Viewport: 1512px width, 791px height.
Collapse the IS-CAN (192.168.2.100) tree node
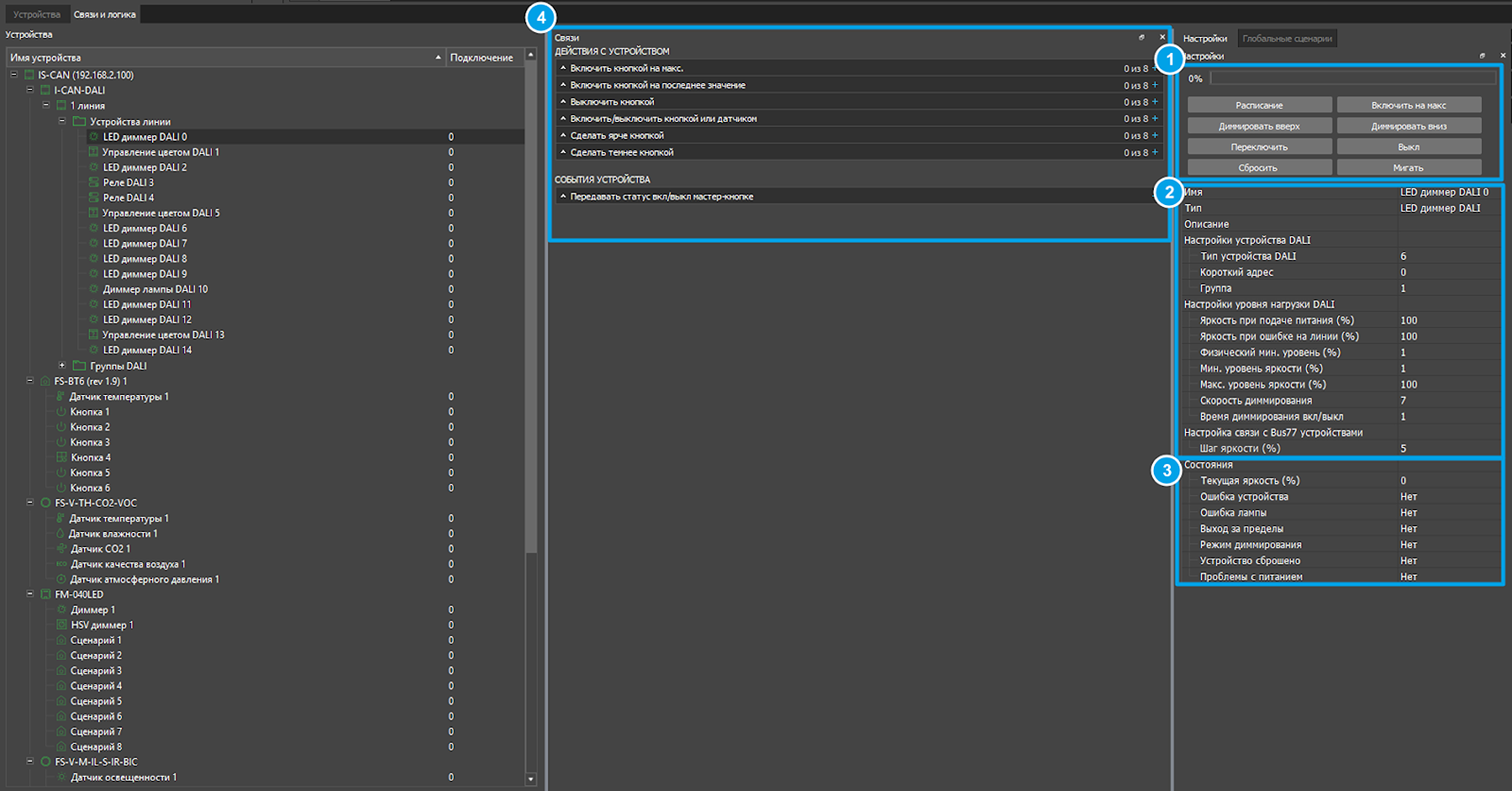[14, 75]
